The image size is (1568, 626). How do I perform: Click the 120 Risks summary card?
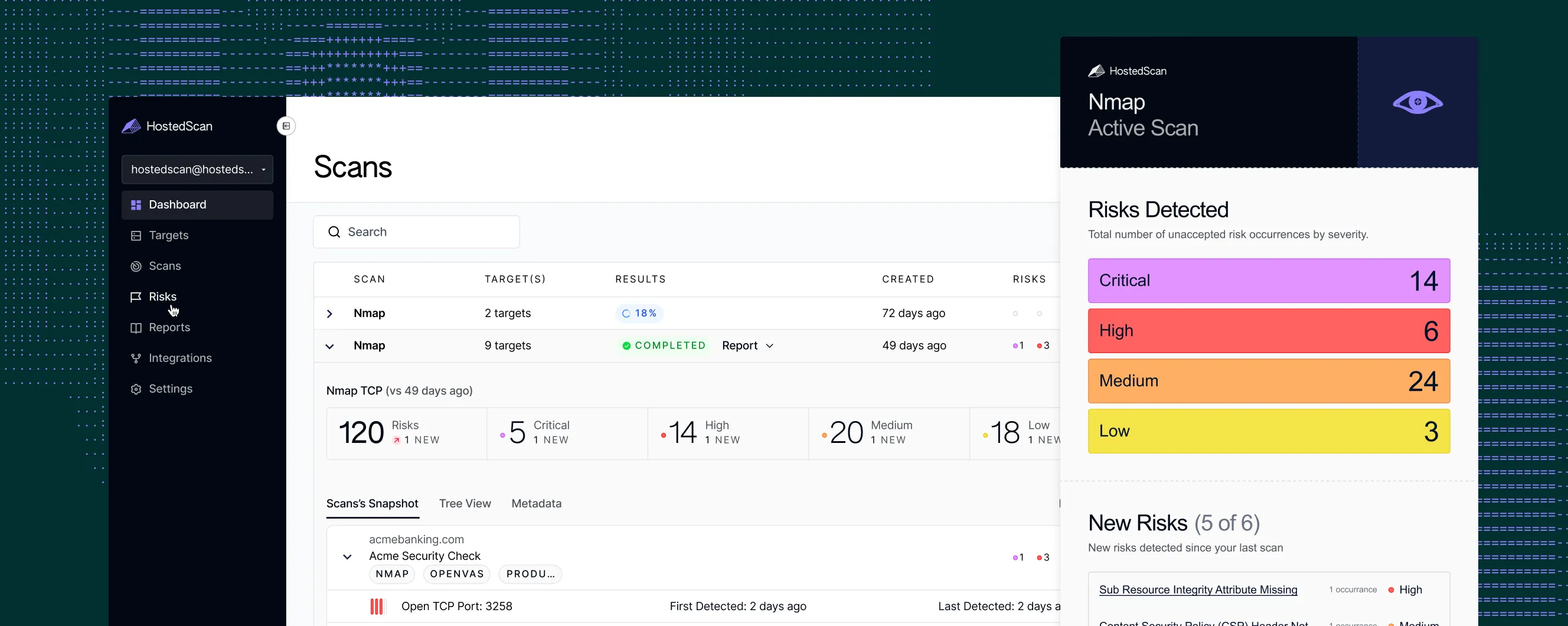[x=407, y=433]
